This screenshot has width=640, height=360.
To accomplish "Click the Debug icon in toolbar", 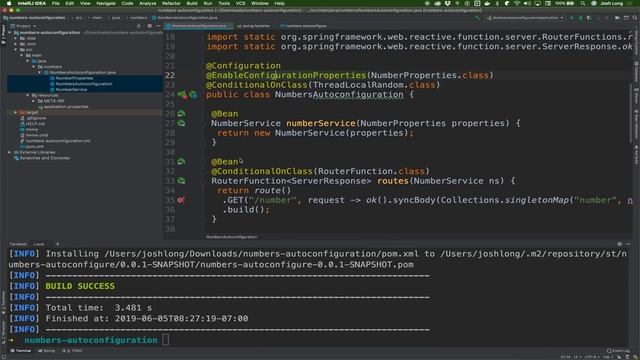I will tap(580, 18).
